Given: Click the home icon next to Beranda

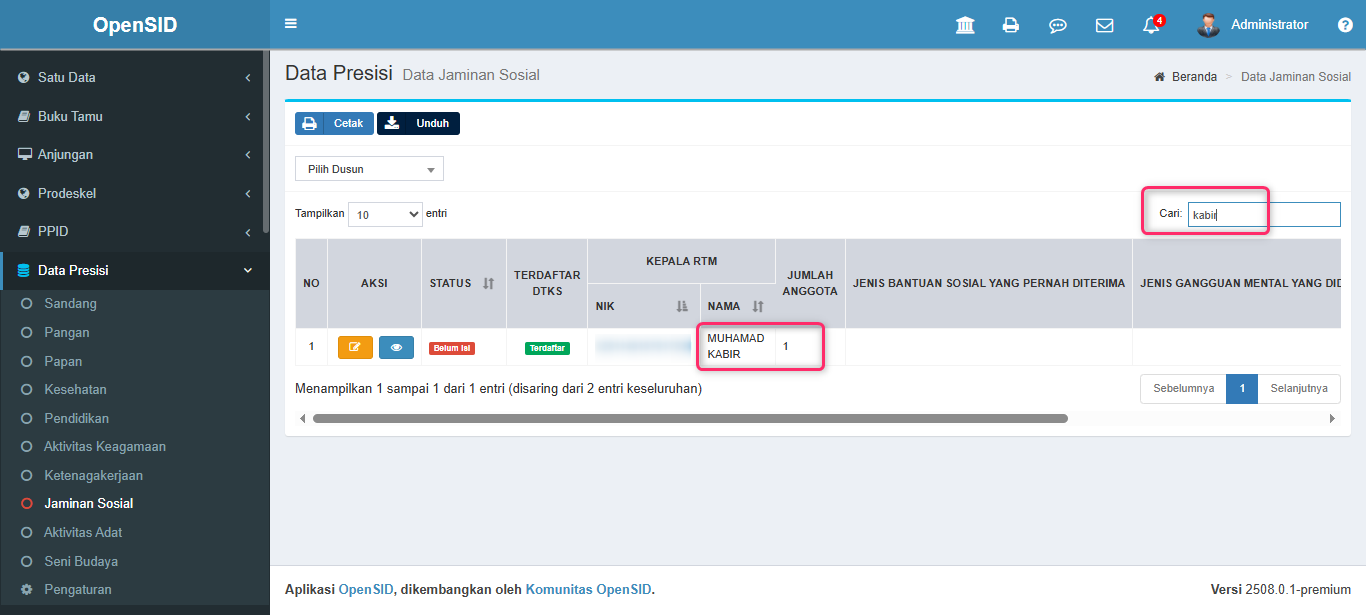Looking at the screenshot, I should 1159,77.
